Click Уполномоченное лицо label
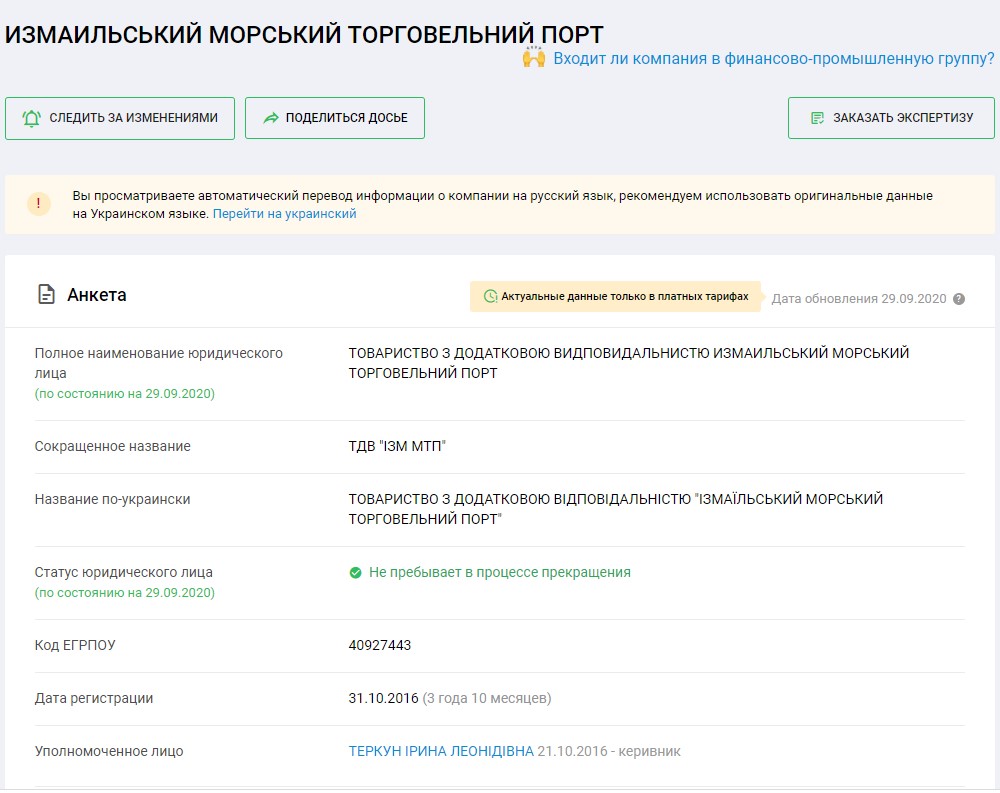The height and width of the screenshot is (793, 1000). pos(109,751)
